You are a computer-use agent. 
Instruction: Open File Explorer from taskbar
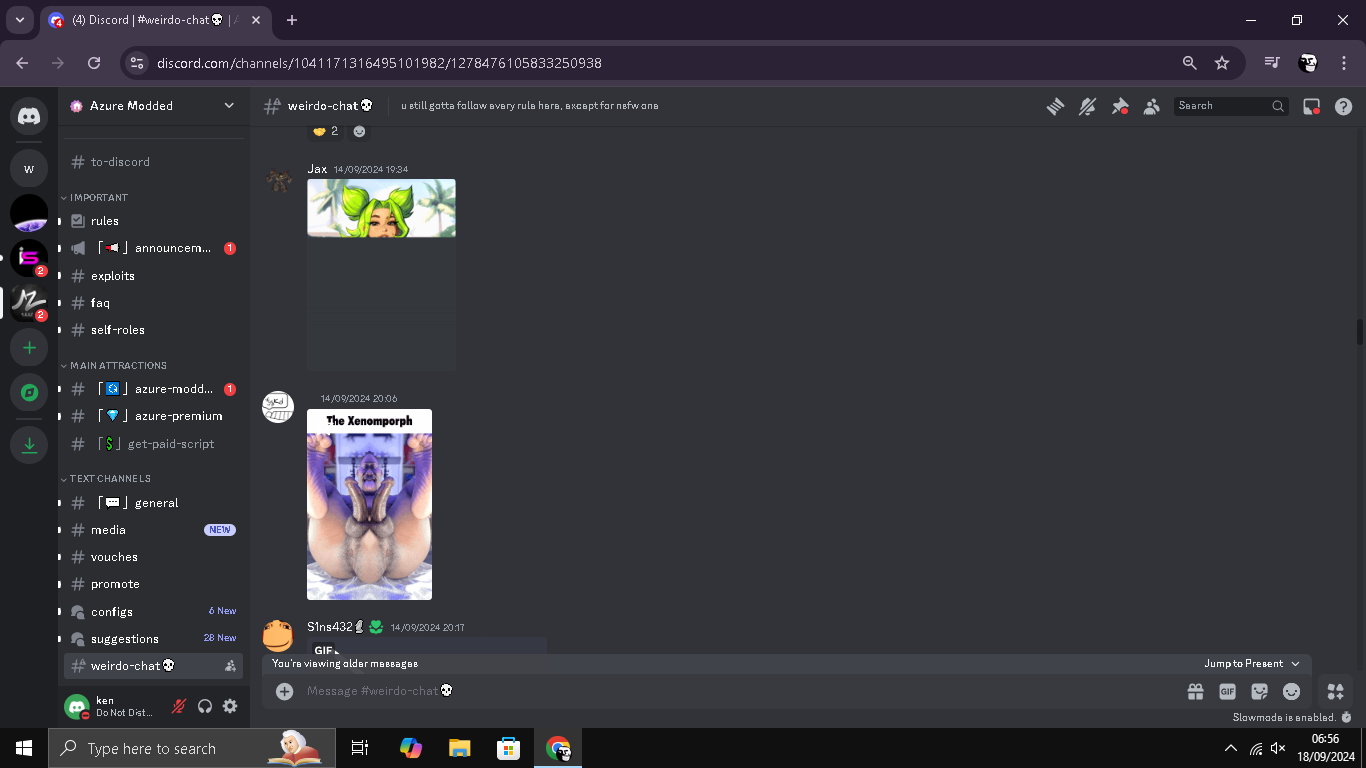coord(459,748)
